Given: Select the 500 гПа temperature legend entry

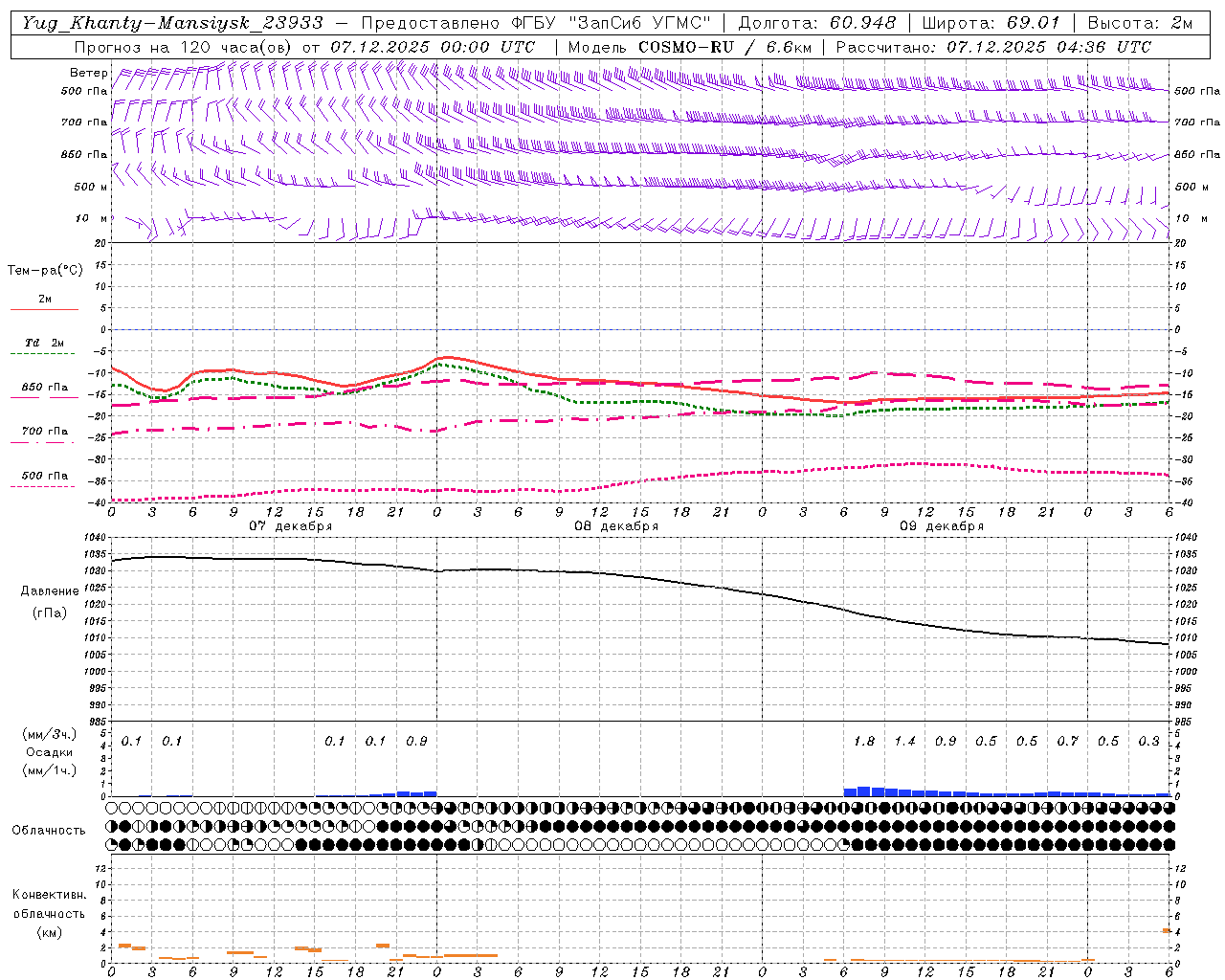Looking at the screenshot, I should [45, 476].
